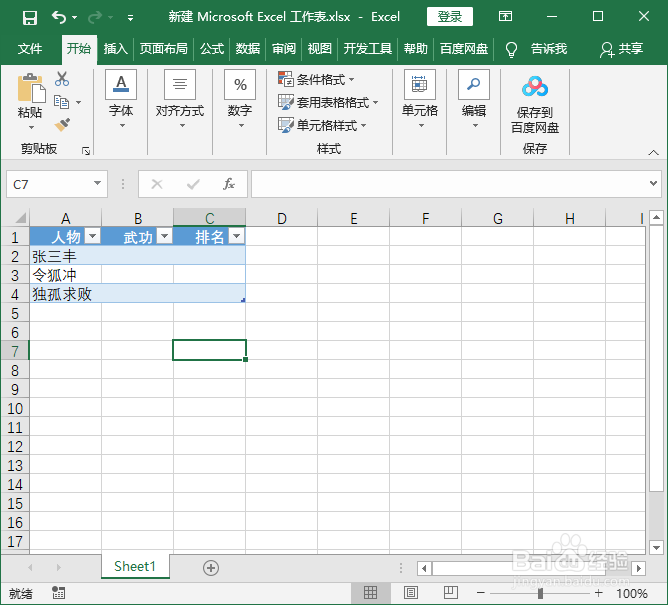
Task: Click the Ribbon Display Options icon
Action: (505, 17)
